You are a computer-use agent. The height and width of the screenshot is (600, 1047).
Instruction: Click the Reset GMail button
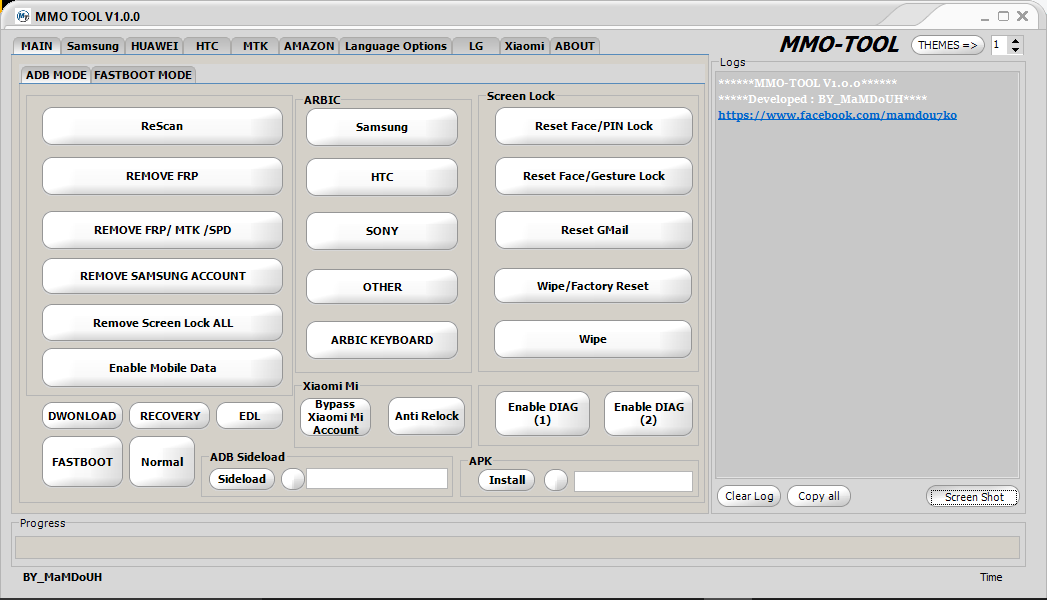pyautogui.click(x=594, y=230)
